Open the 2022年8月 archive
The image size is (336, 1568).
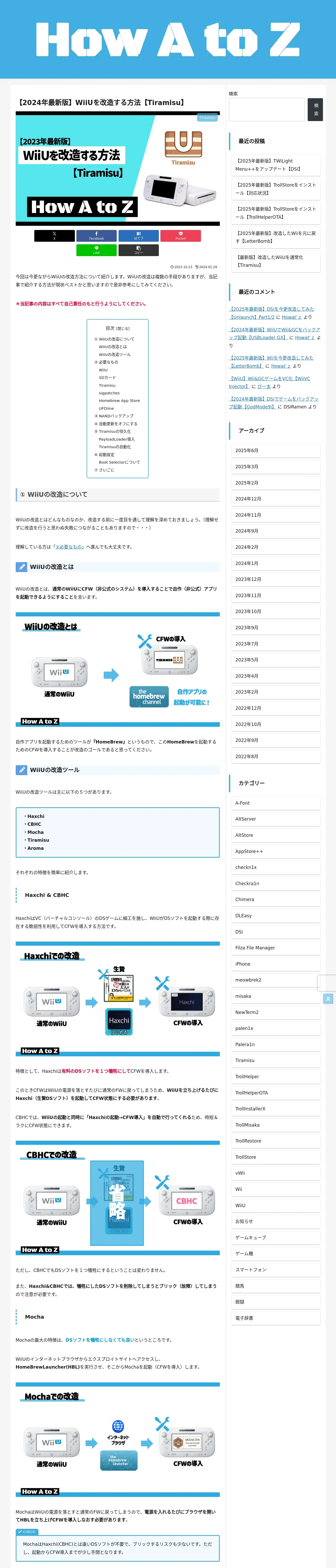(x=276, y=756)
